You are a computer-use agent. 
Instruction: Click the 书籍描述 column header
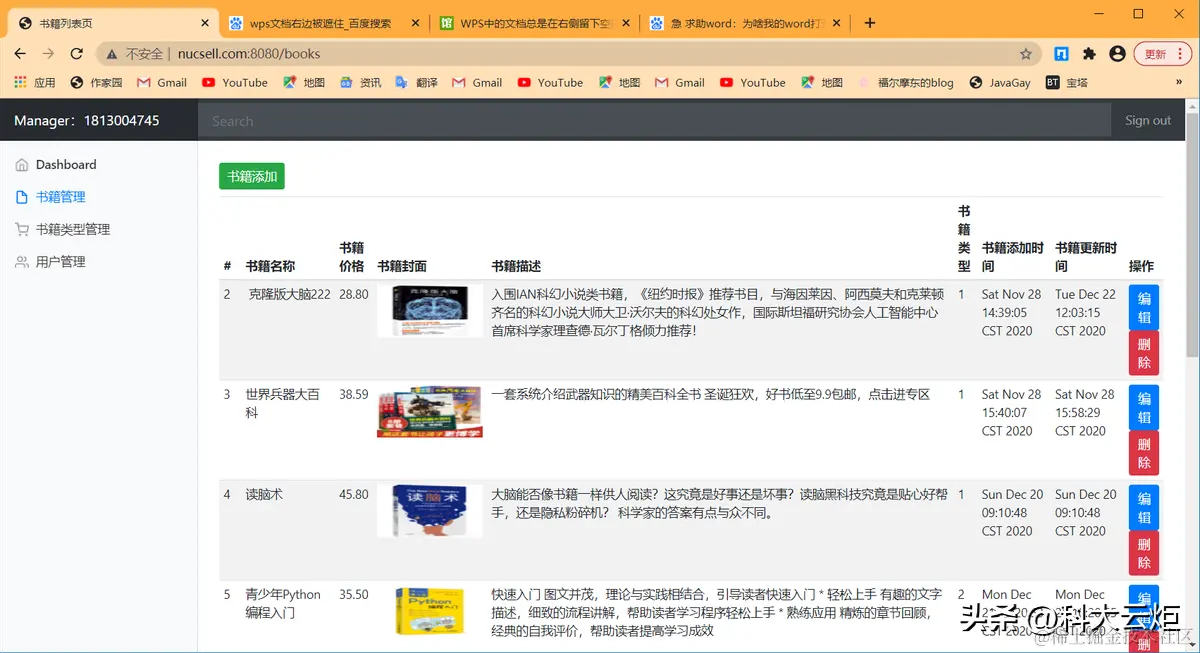[516, 266]
